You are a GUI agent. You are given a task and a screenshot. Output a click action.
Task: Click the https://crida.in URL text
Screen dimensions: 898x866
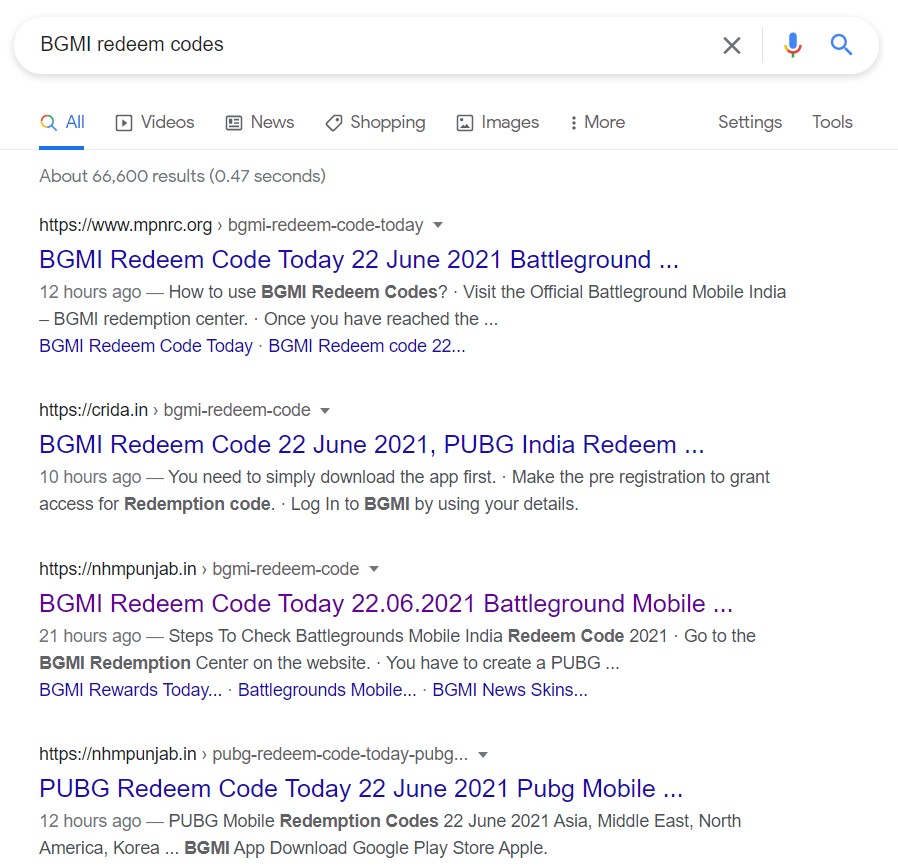coord(93,410)
